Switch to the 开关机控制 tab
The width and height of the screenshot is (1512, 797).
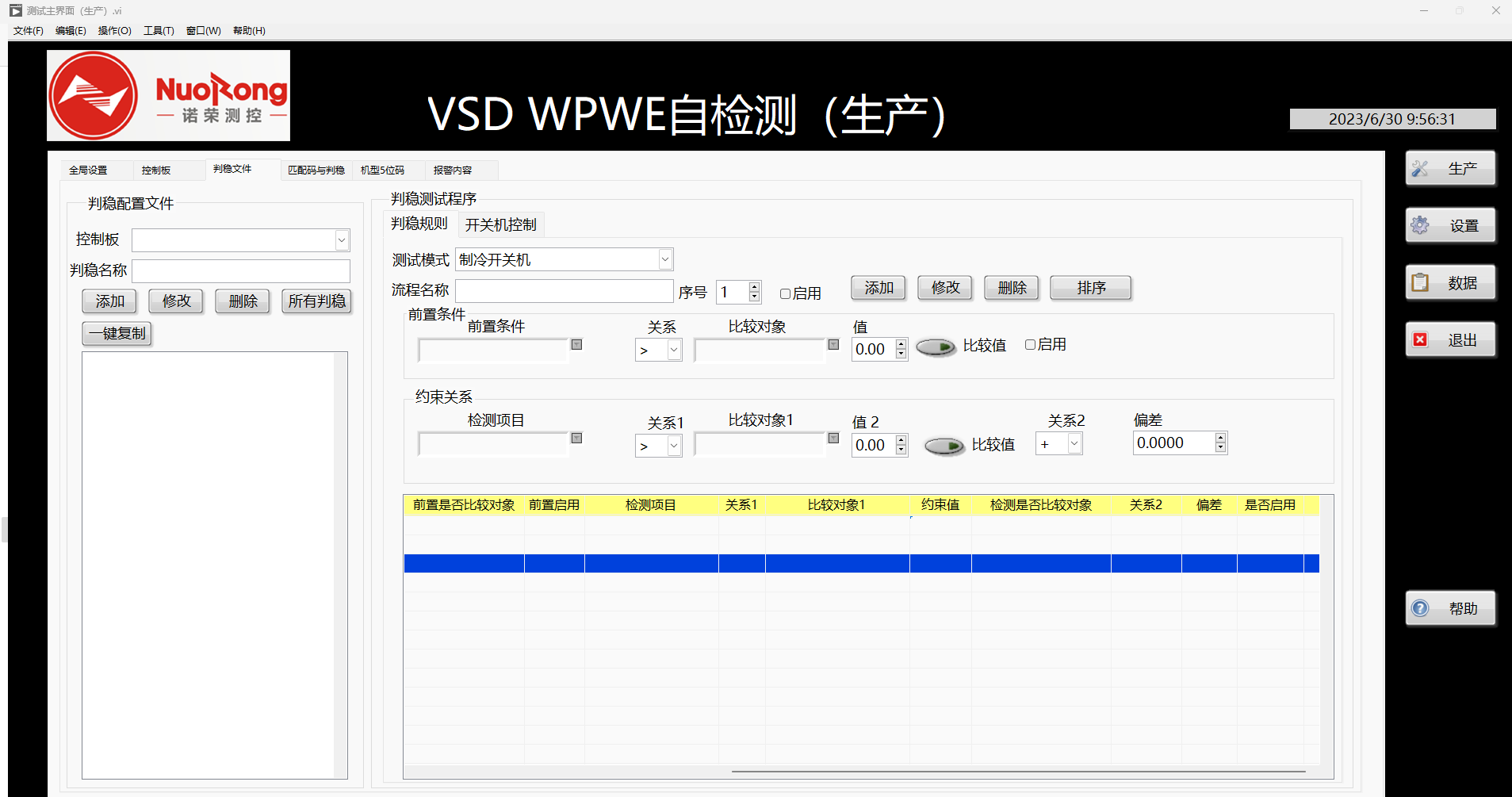point(500,224)
